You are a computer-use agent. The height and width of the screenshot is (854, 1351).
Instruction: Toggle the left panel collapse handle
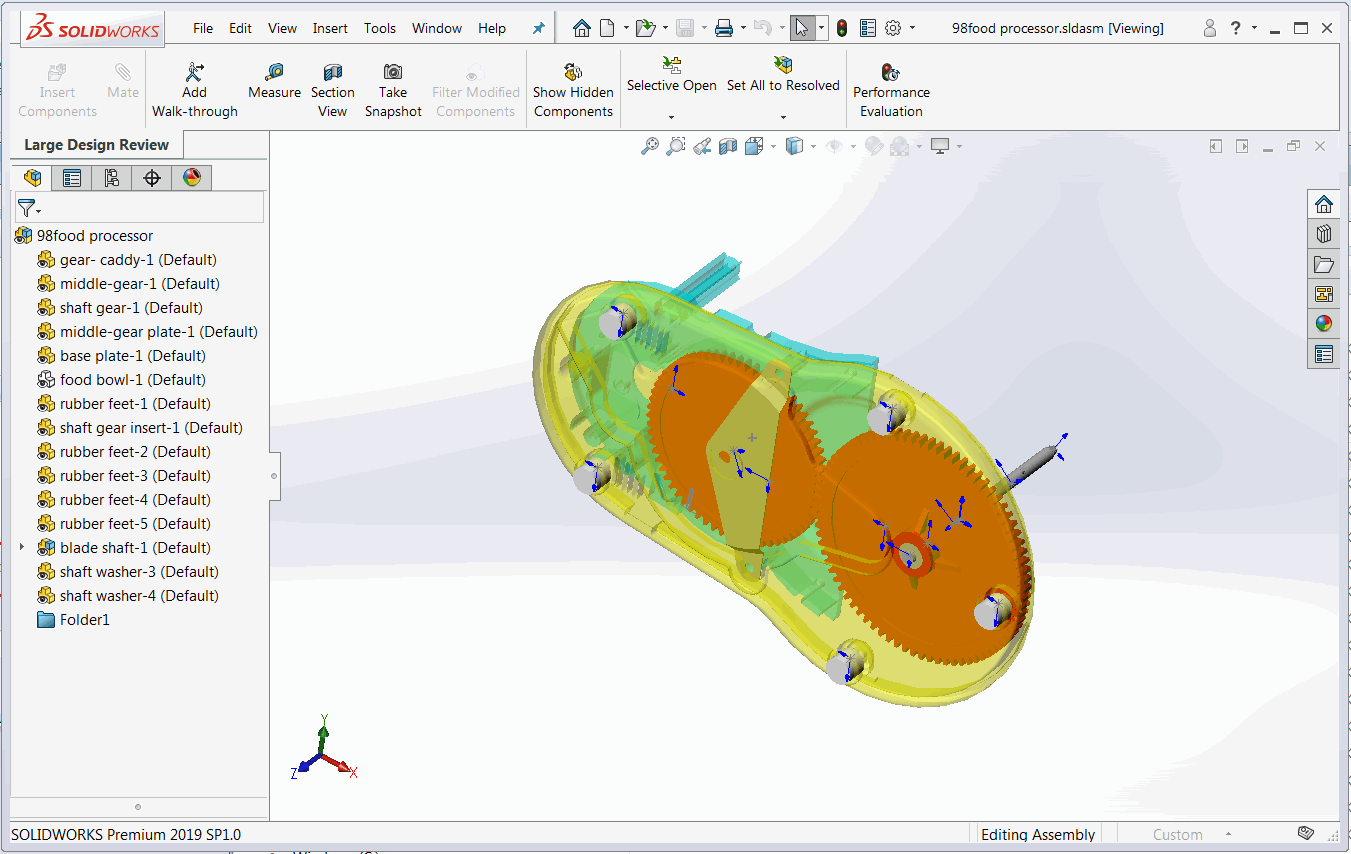pyautogui.click(x=274, y=476)
